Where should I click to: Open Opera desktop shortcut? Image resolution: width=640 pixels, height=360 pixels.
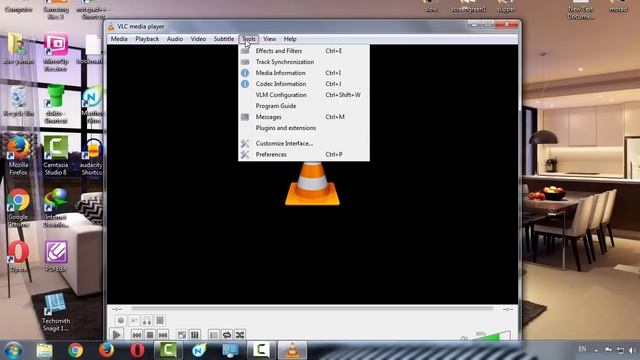coord(18,257)
